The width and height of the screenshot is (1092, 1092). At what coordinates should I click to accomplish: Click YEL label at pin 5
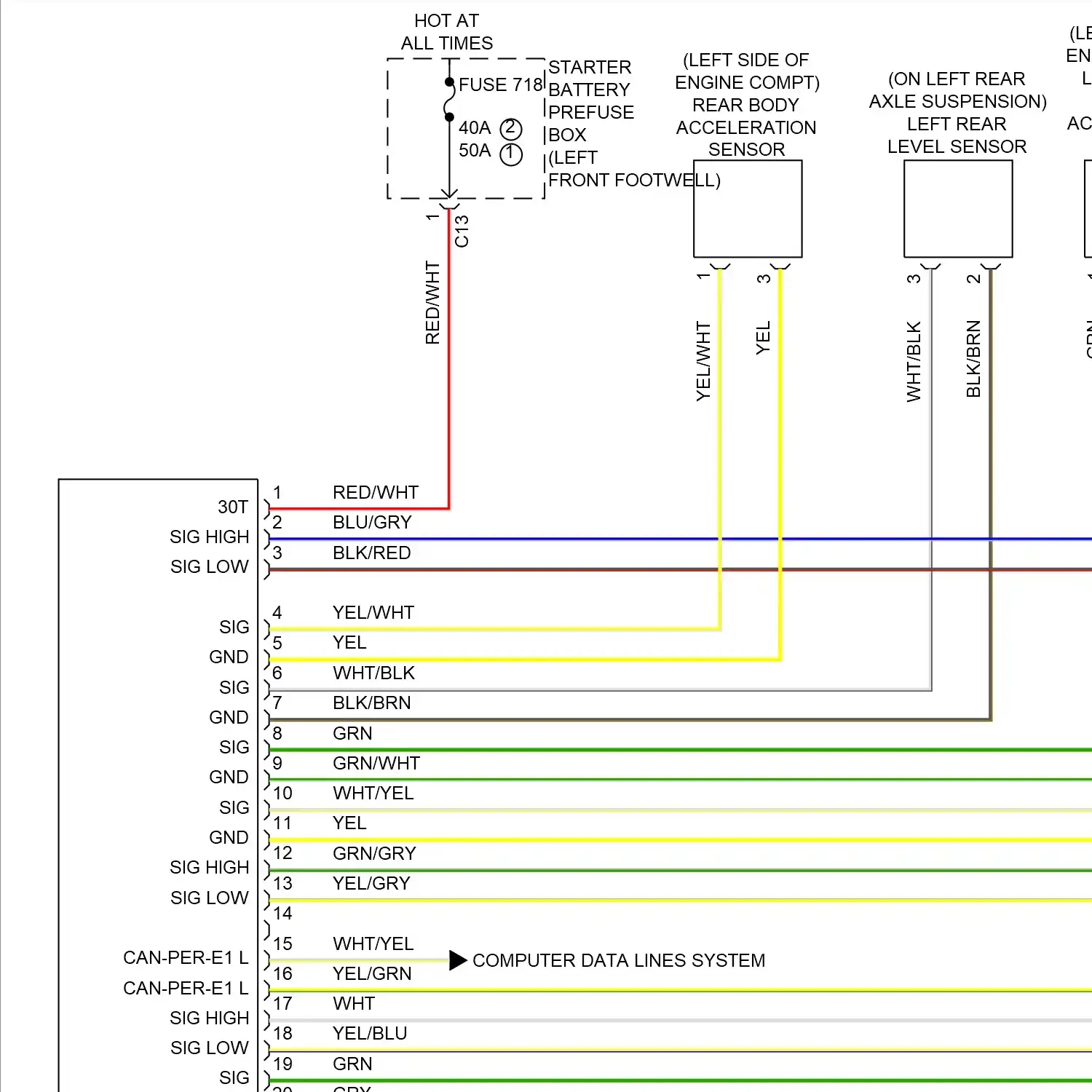[x=349, y=643]
